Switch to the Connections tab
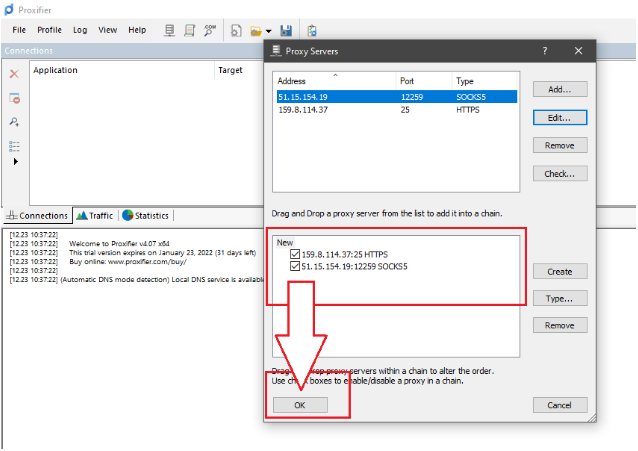The height and width of the screenshot is (451, 638). coord(38,215)
